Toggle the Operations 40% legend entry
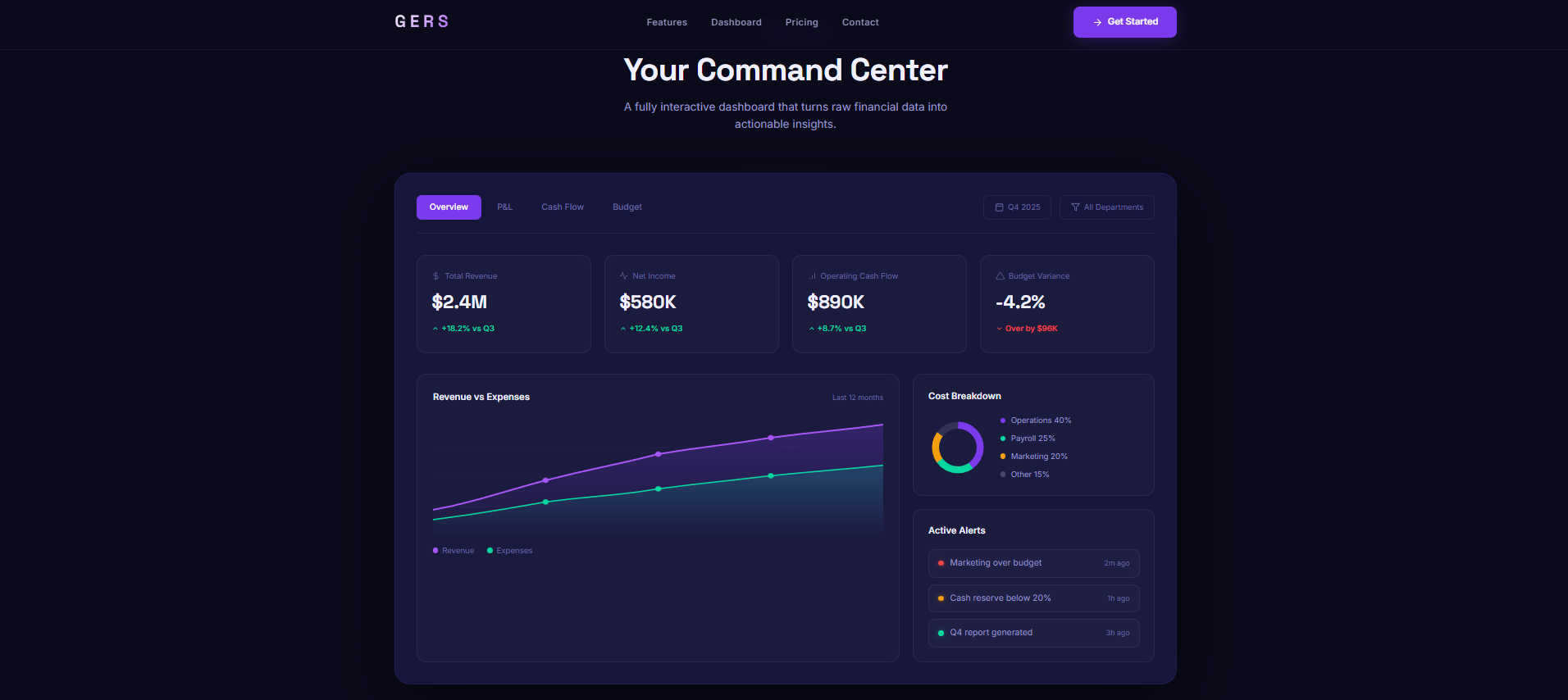 (1036, 420)
